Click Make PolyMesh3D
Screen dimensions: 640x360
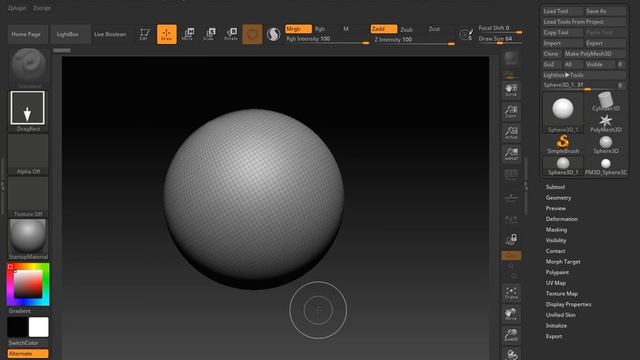595,53
